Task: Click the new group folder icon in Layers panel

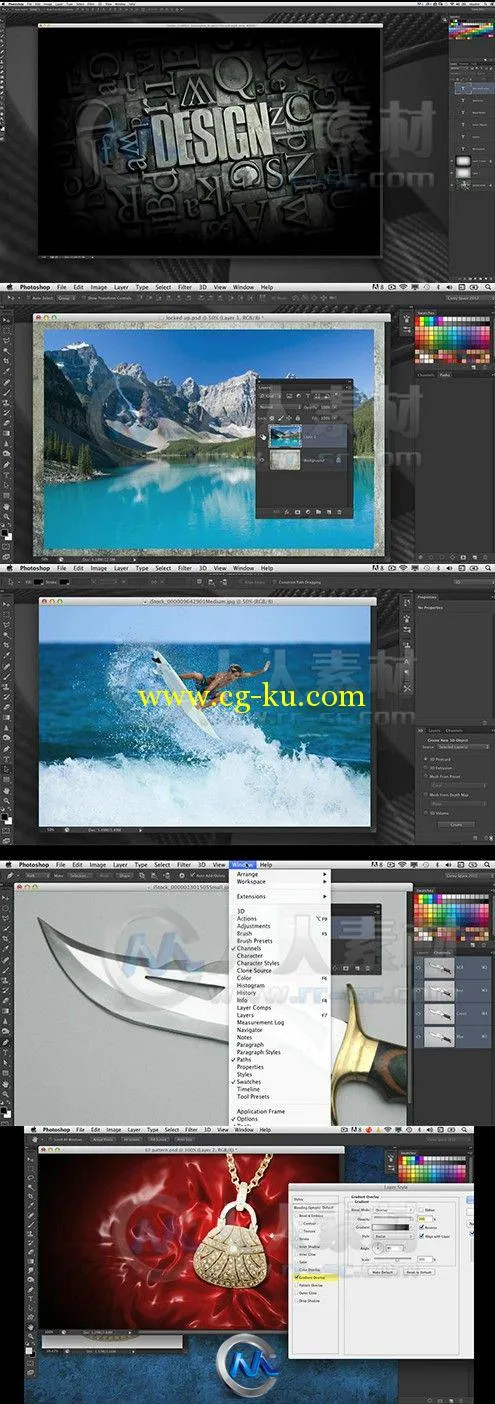Action: (318, 512)
